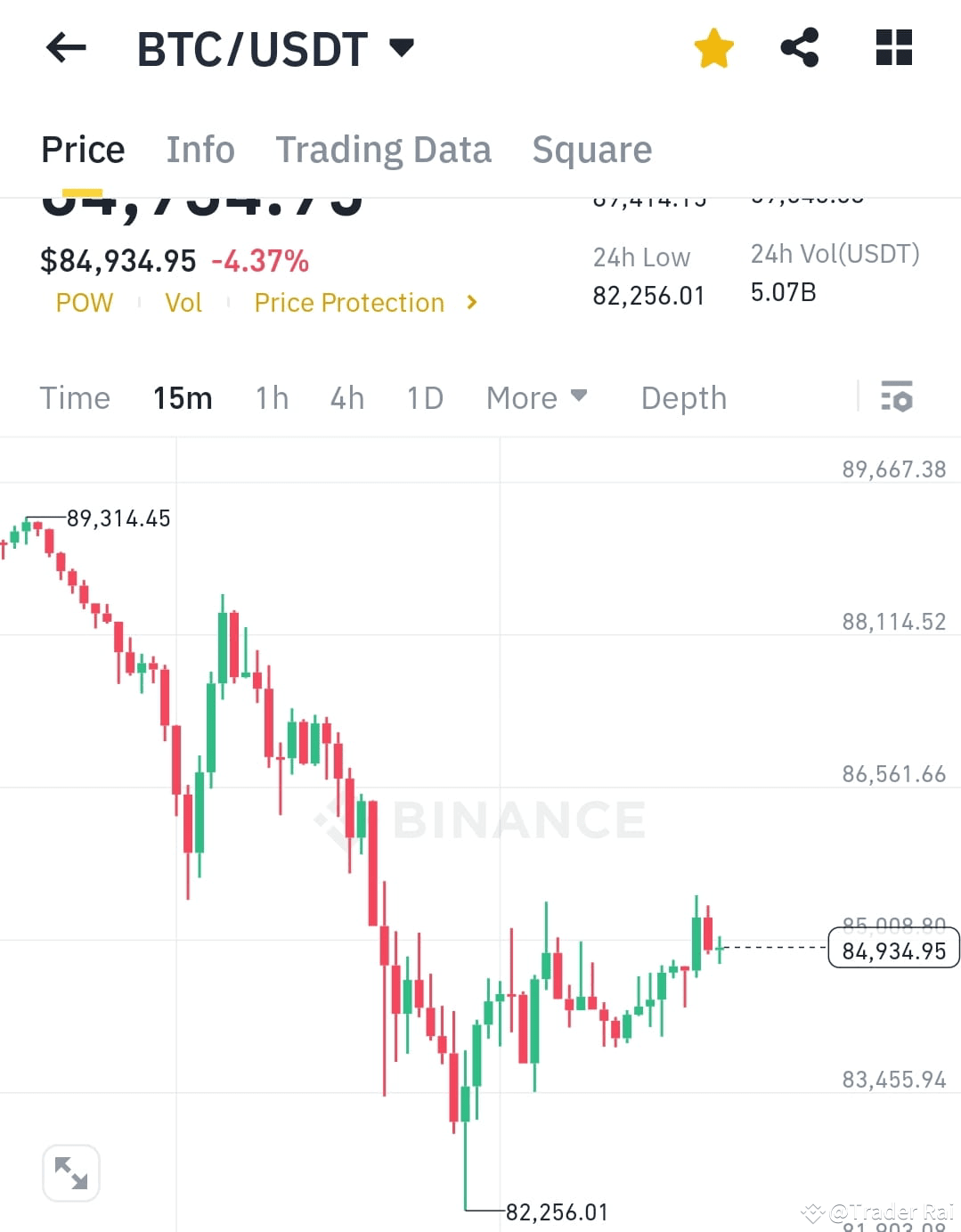
Task: Select the 1h timeframe
Action: click(x=272, y=398)
